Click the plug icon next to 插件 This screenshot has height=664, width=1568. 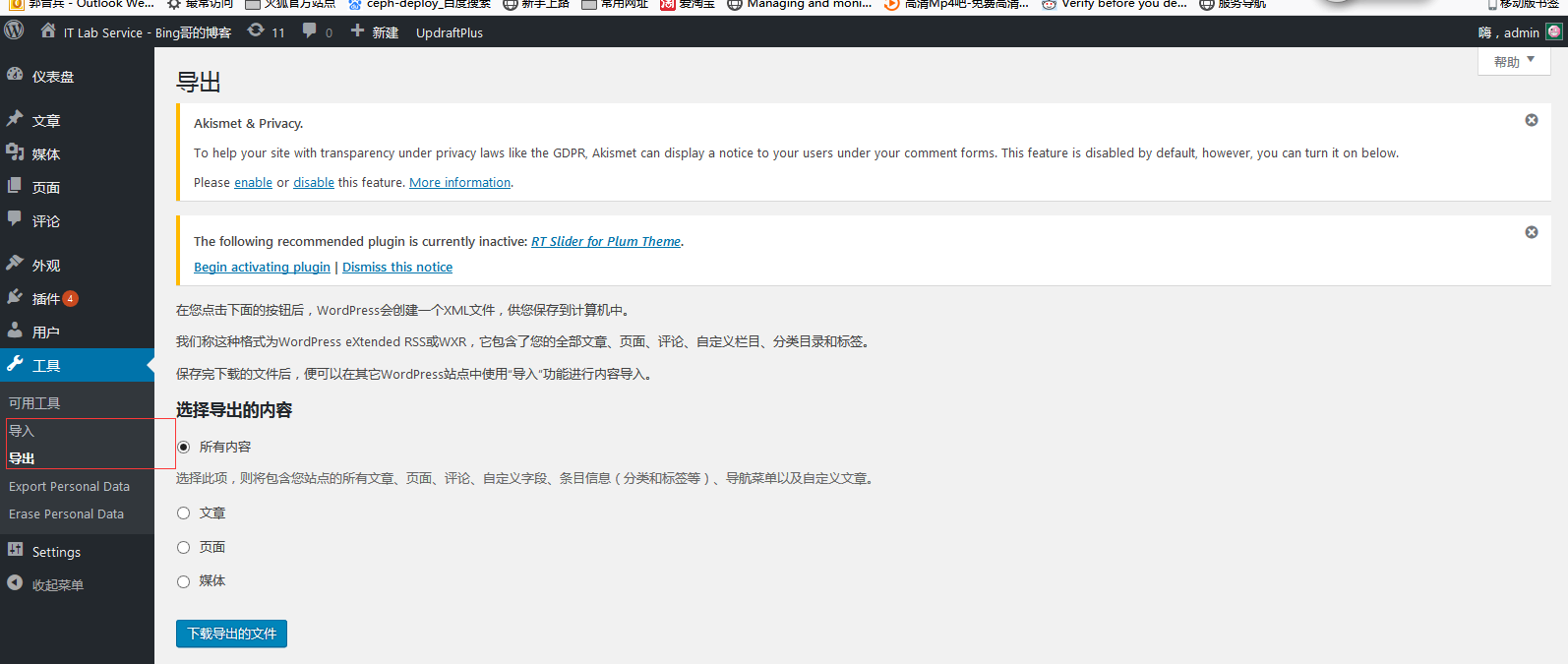(x=15, y=297)
